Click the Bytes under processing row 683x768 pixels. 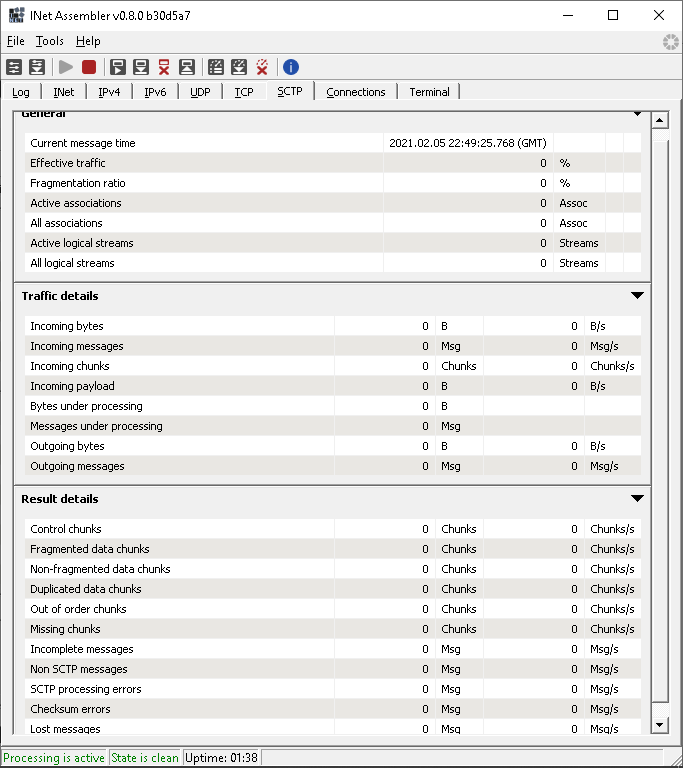pyautogui.click(x=333, y=407)
